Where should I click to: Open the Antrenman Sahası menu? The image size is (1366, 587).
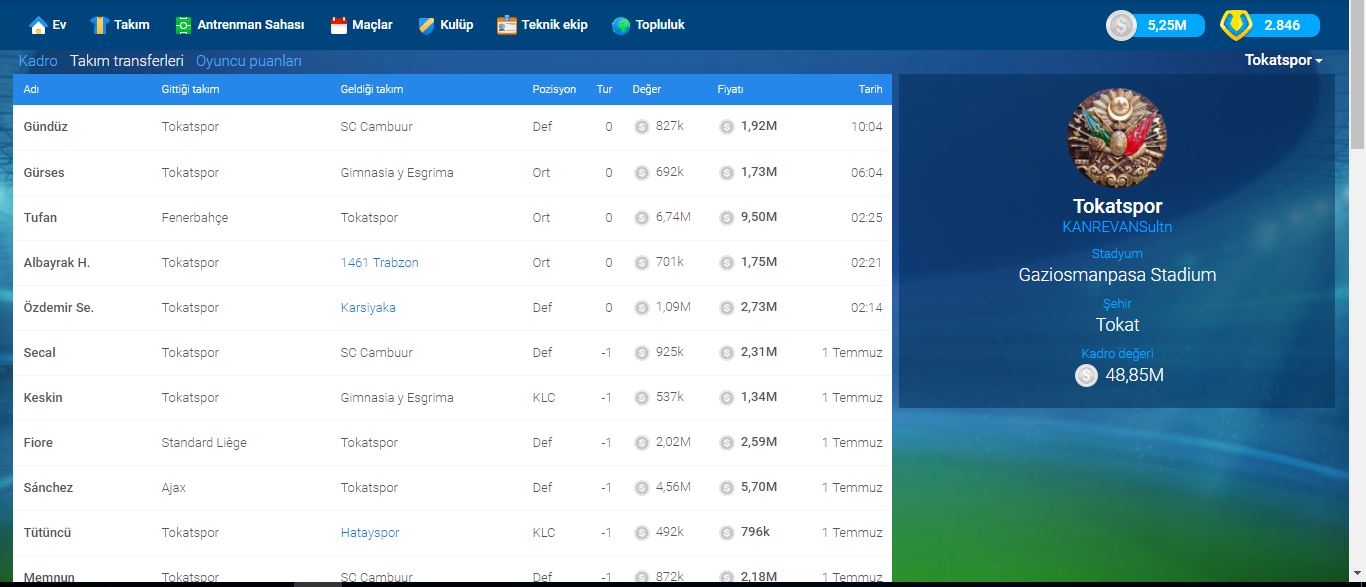(239, 25)
